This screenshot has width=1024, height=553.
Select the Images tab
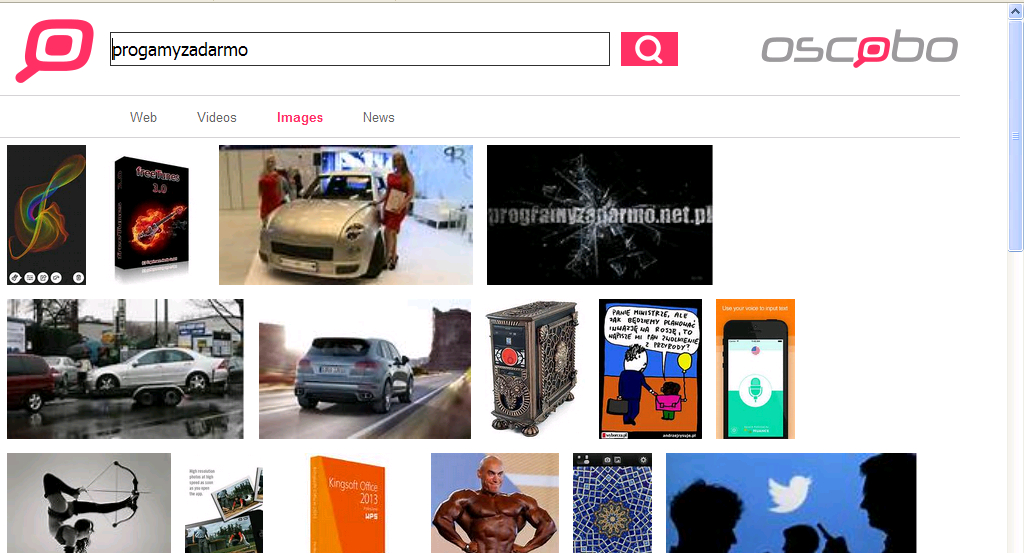click(300, 117)
